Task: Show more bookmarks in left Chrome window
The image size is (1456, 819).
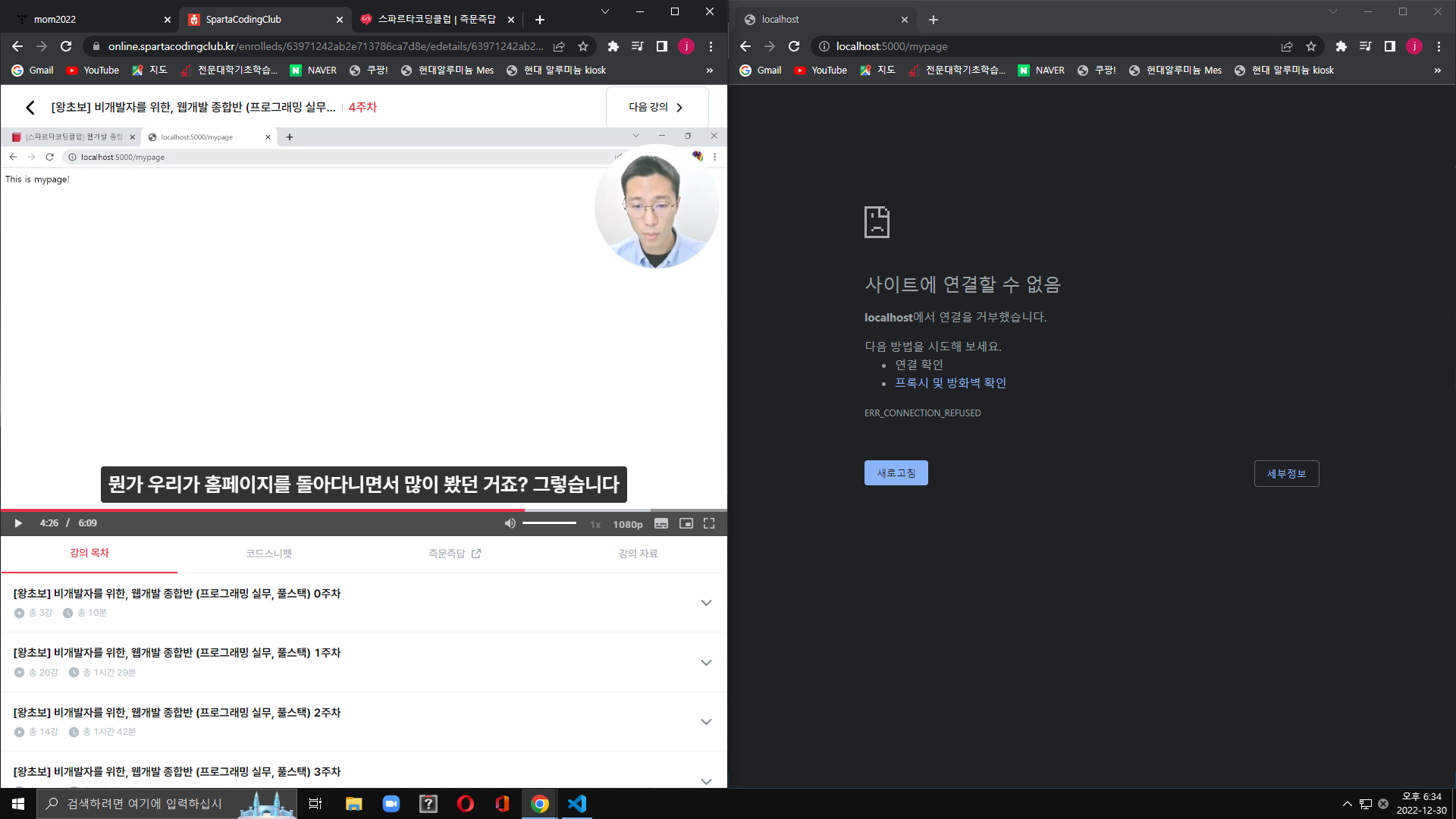Action: [710, 70]
